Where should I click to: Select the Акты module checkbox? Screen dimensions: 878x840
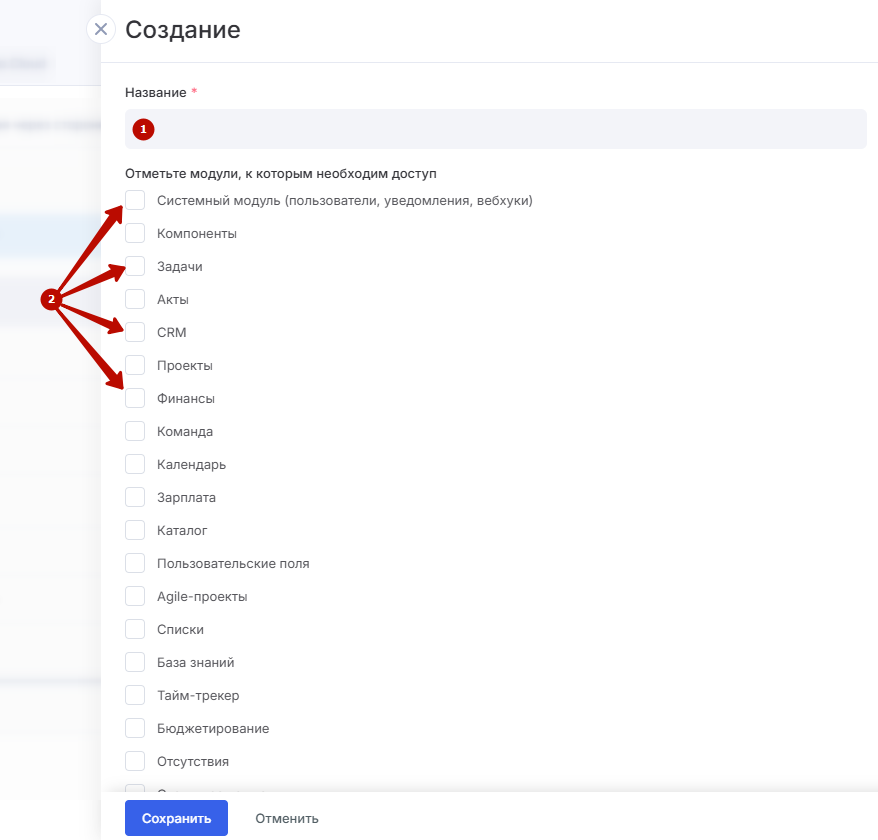135,299
